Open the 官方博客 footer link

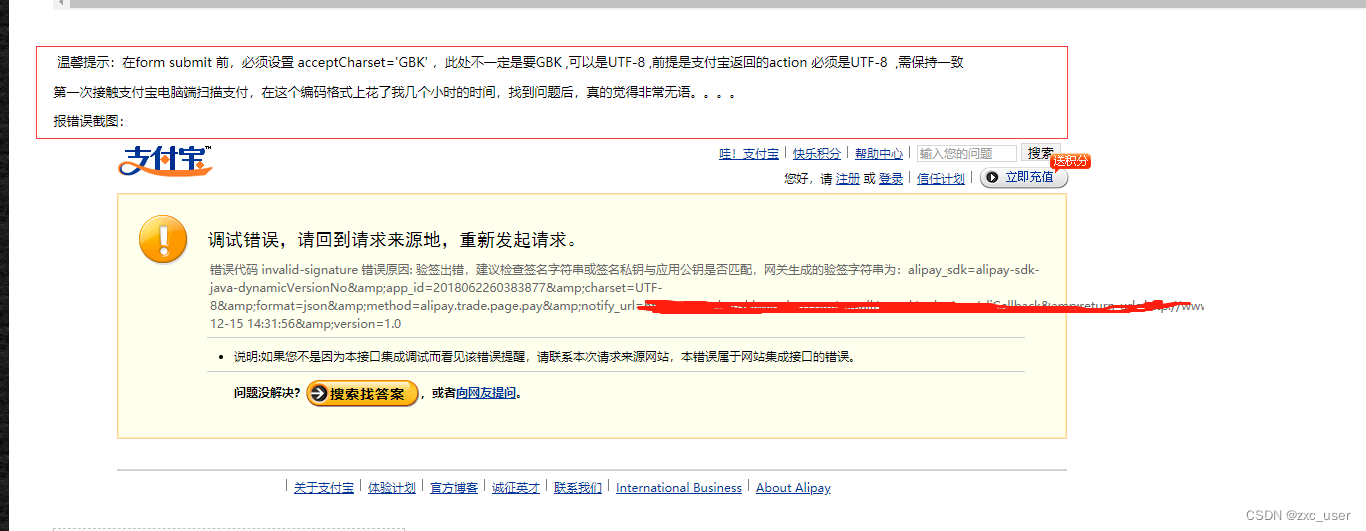point(454,488)
